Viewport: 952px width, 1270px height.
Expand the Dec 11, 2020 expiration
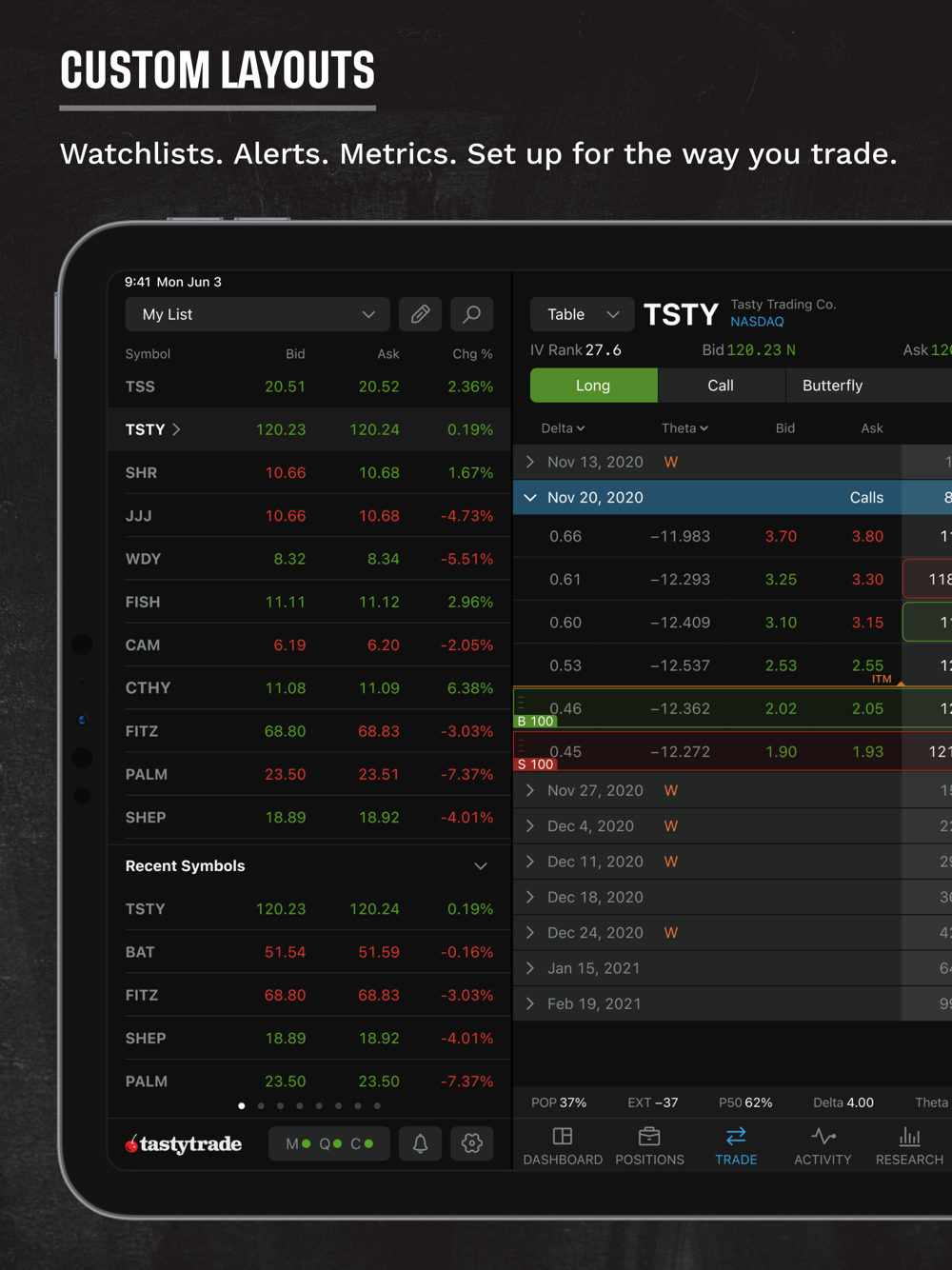point(530,862)
